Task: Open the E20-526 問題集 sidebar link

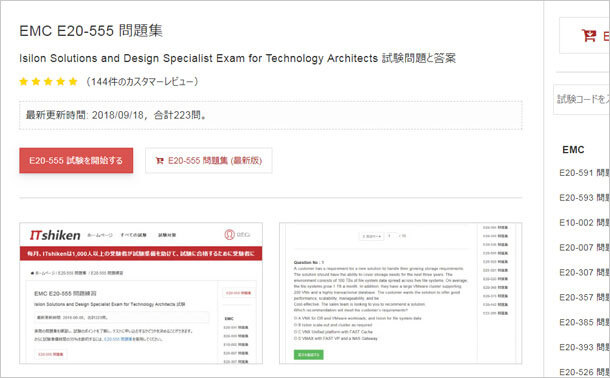Action: tap(584, 372)
